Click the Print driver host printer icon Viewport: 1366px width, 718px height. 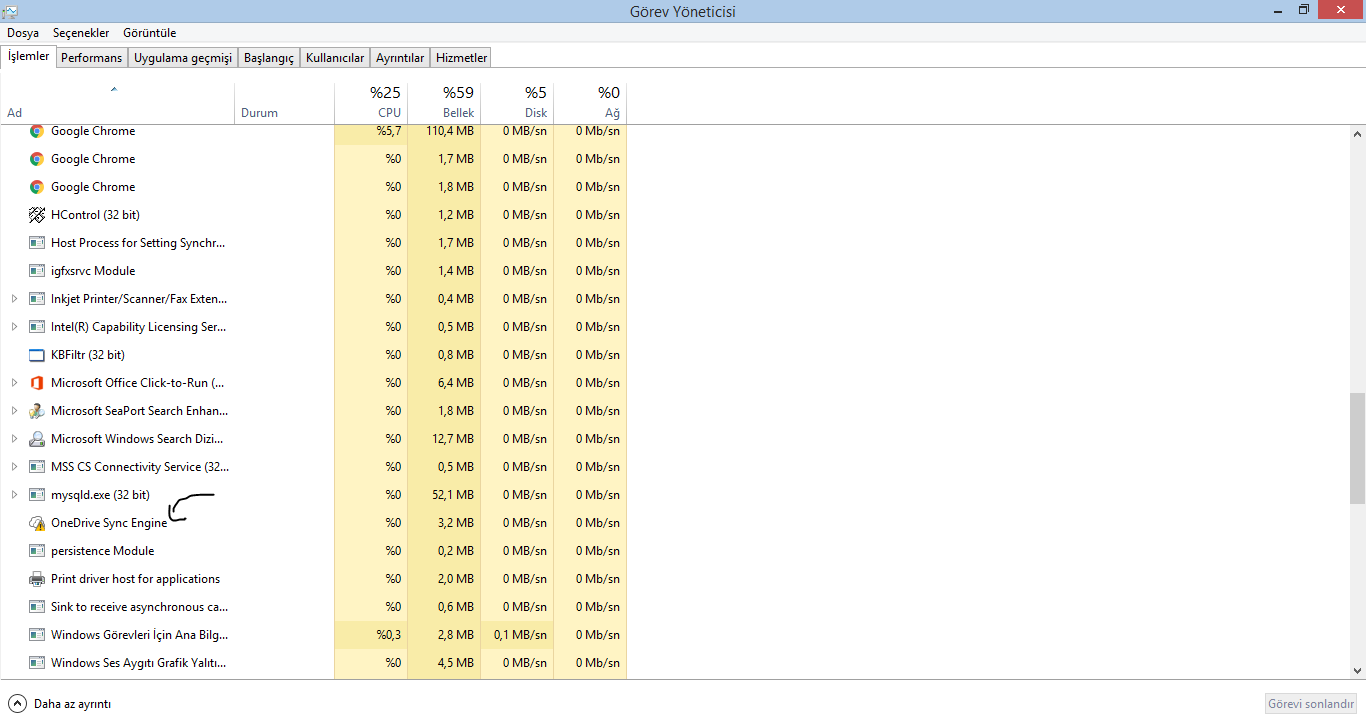[37, 579]
